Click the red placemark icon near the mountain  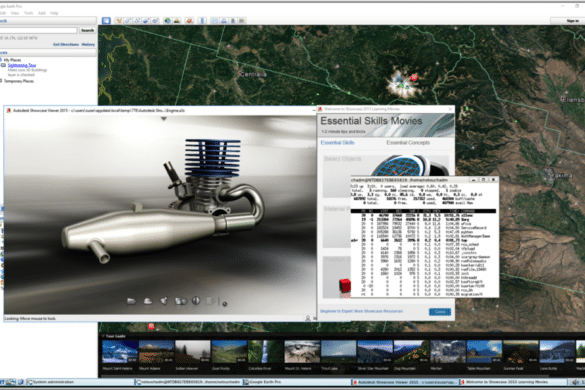click(x=414, y=77)
